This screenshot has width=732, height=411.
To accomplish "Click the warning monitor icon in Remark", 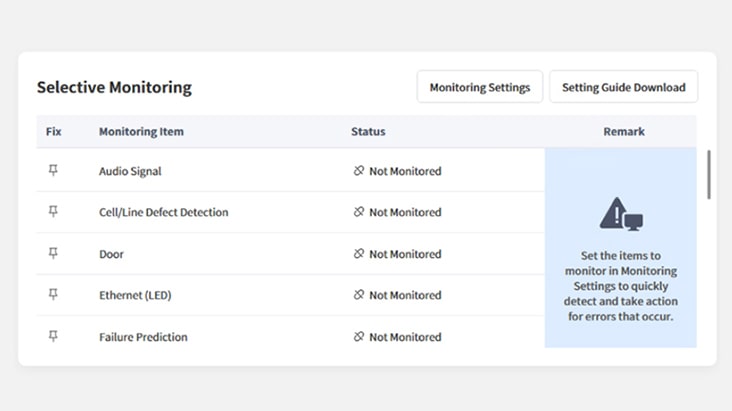I will 621,214.
